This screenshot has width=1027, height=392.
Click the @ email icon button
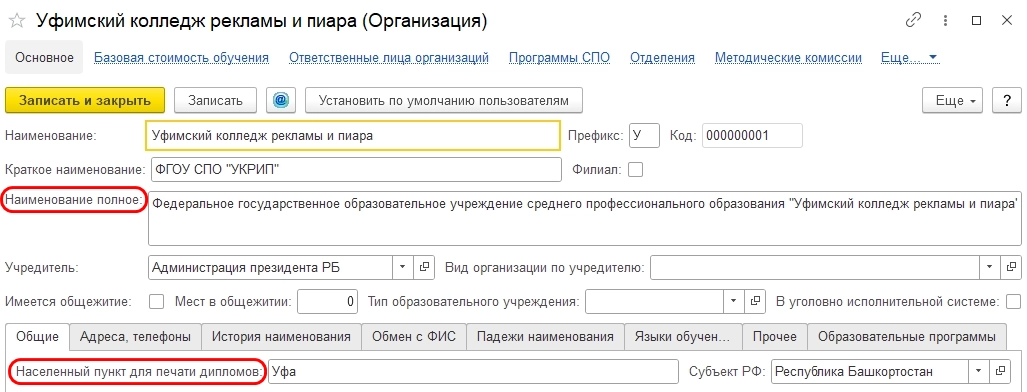(x=281, y=100)
